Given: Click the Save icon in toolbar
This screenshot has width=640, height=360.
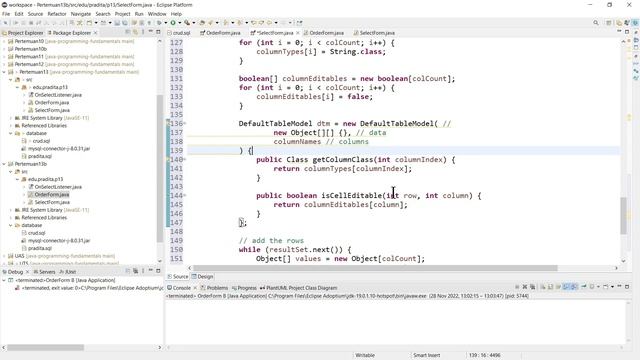Looking at the screenshot, I should 117,23.
